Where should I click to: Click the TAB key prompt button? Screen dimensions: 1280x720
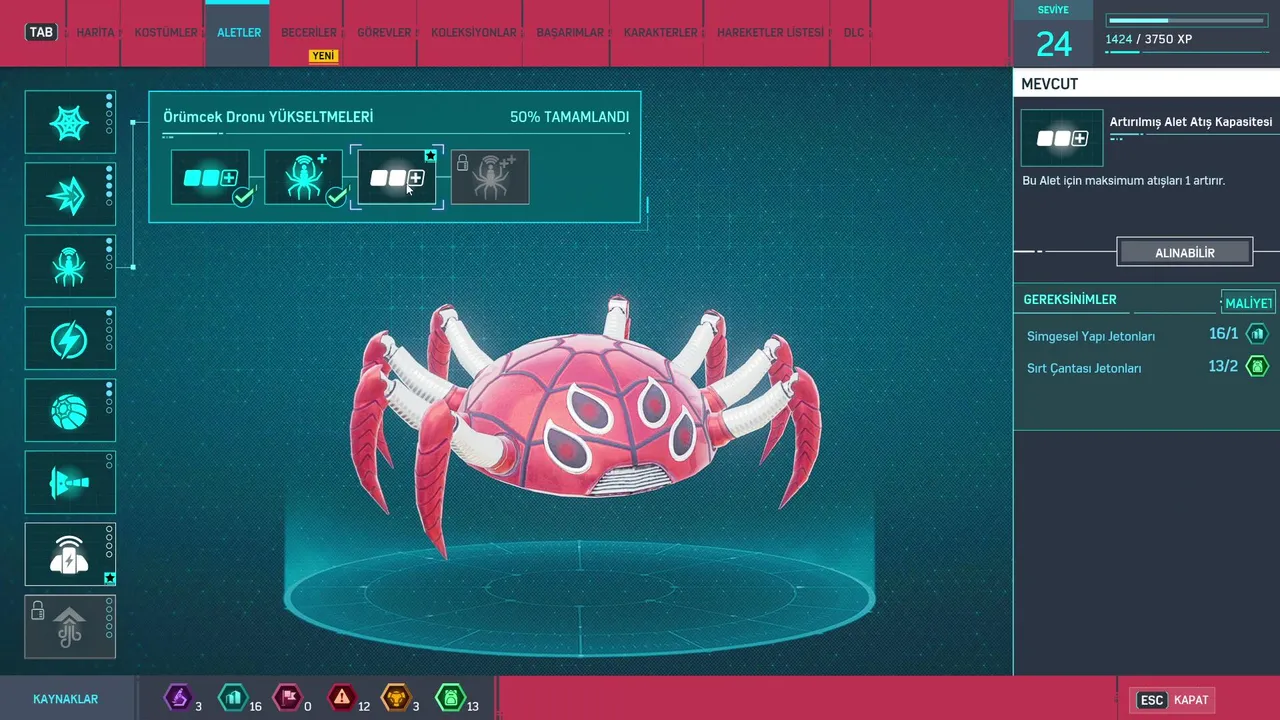(x=41, y=32)
